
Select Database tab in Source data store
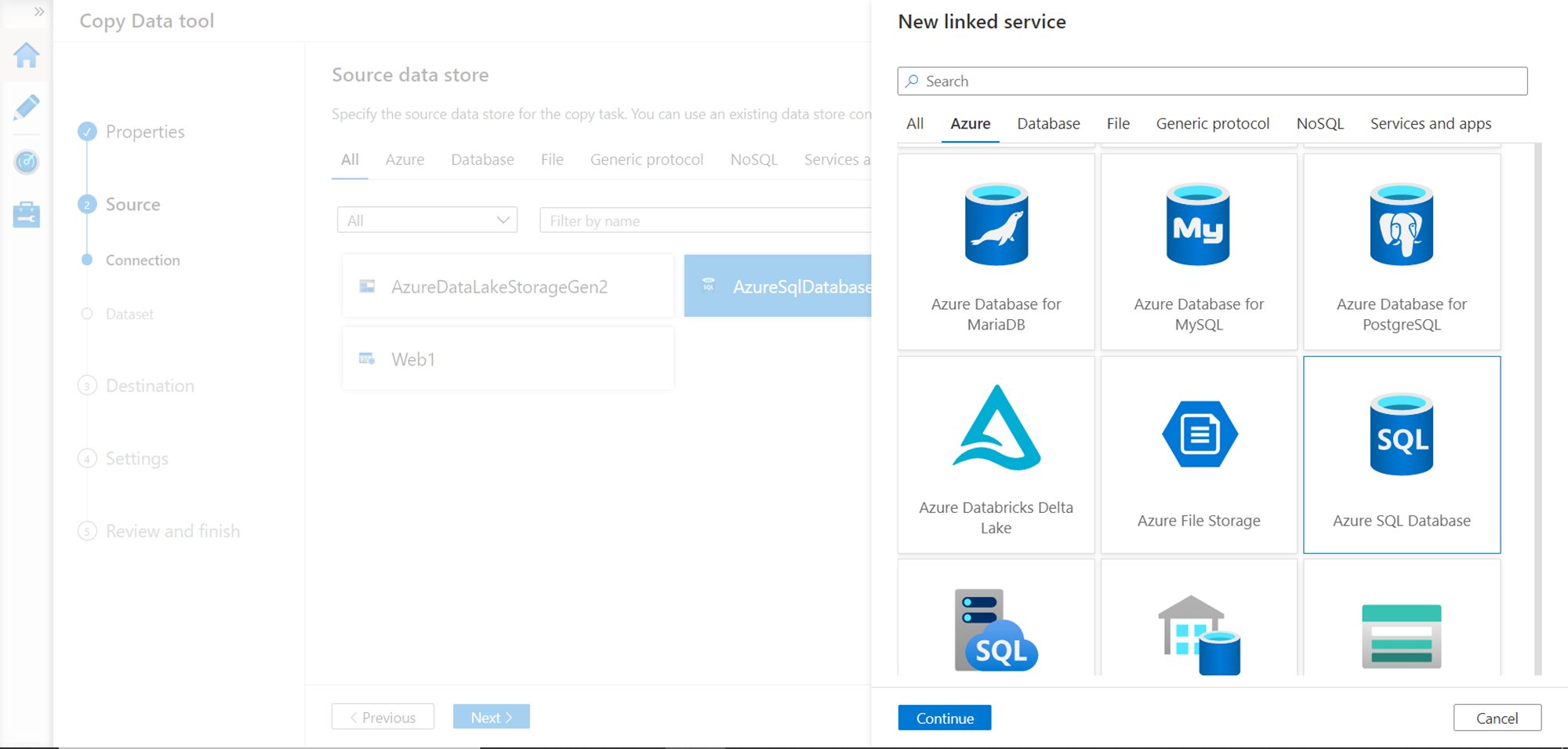(x=482, y=159)
